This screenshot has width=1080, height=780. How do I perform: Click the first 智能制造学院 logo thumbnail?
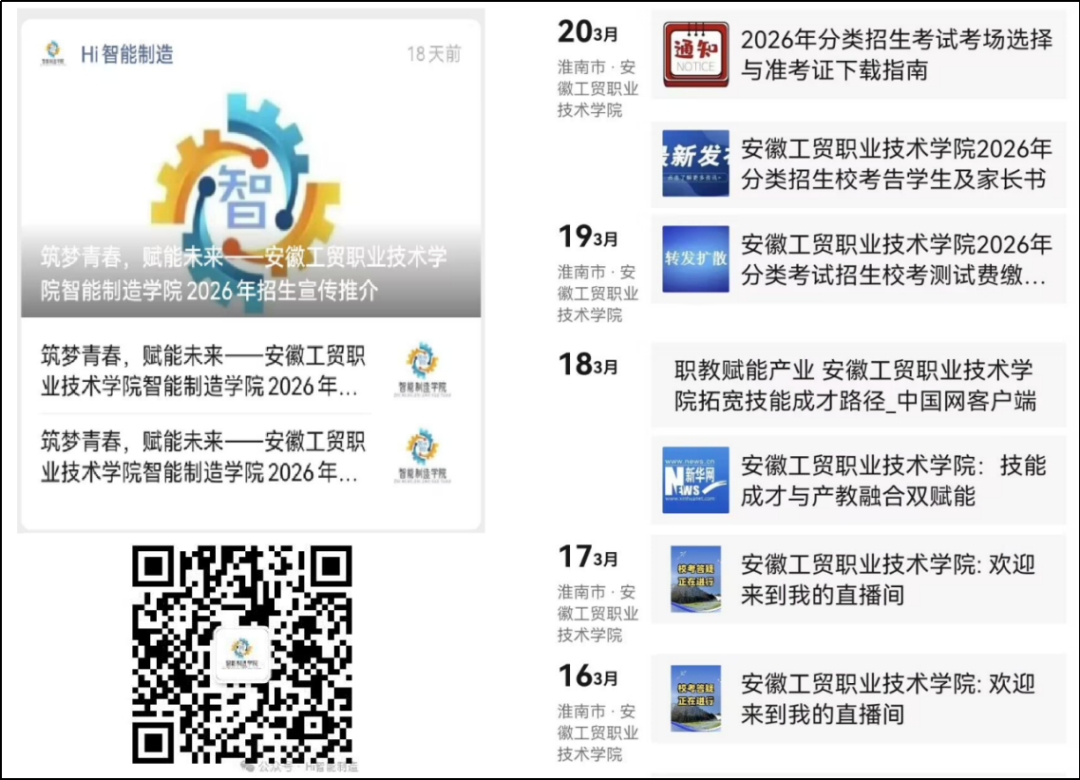coord(422,371)
